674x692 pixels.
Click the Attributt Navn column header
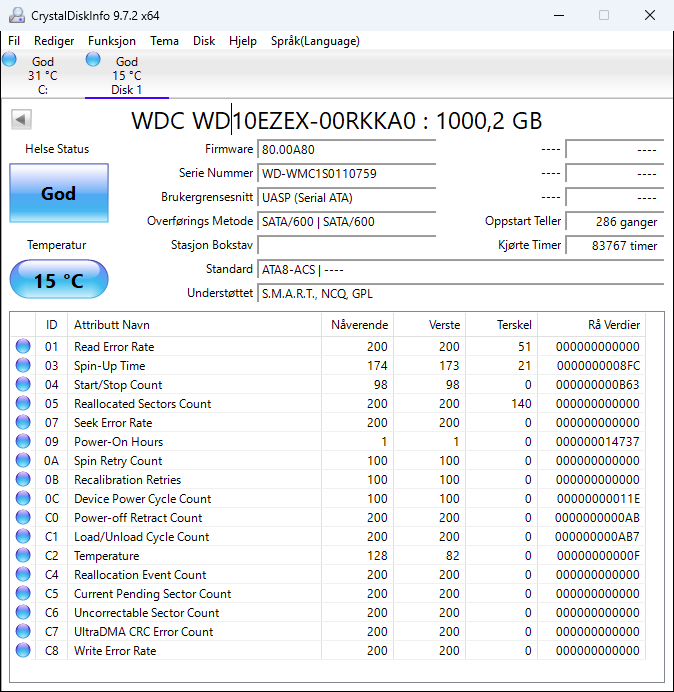pos(194,325)
